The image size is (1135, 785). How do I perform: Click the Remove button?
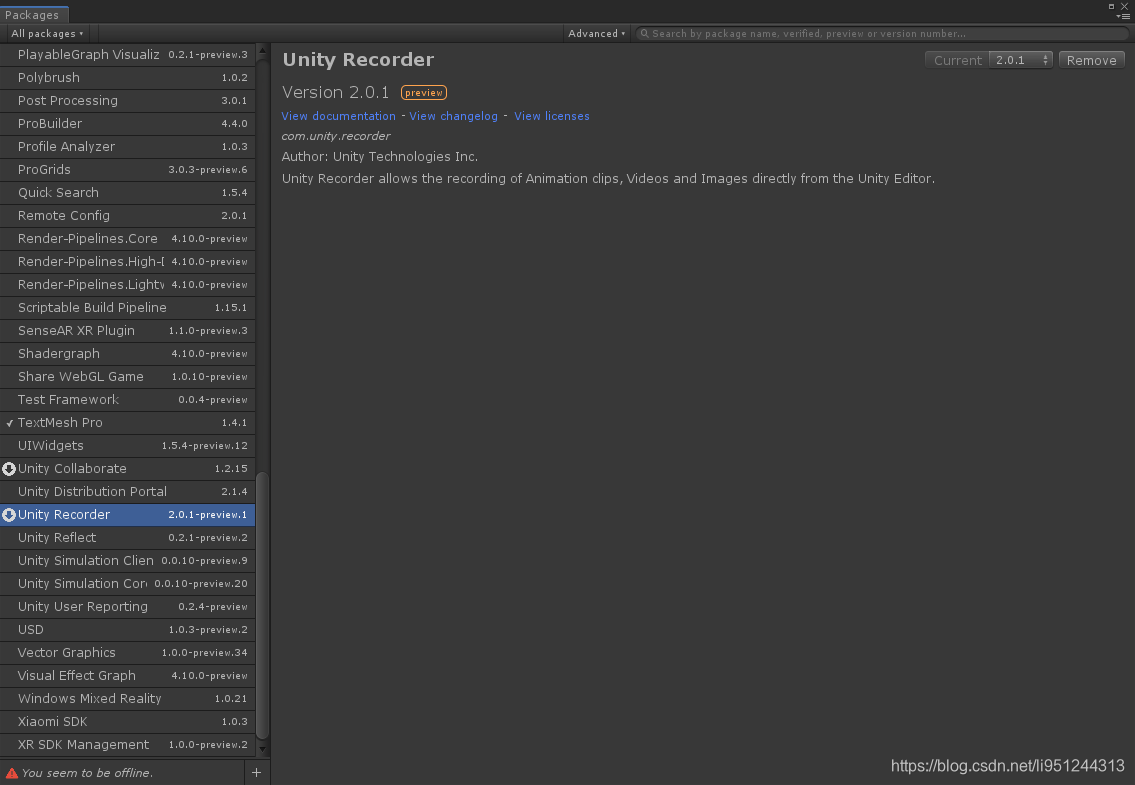point(1092,60)
